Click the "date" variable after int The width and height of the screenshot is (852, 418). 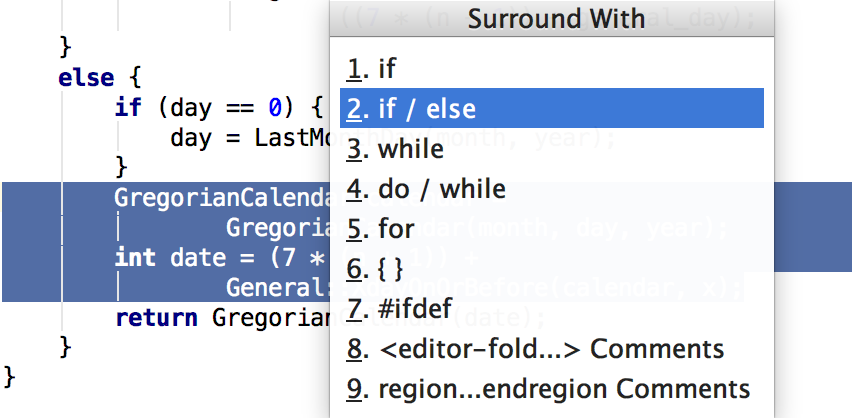point(198,258)
